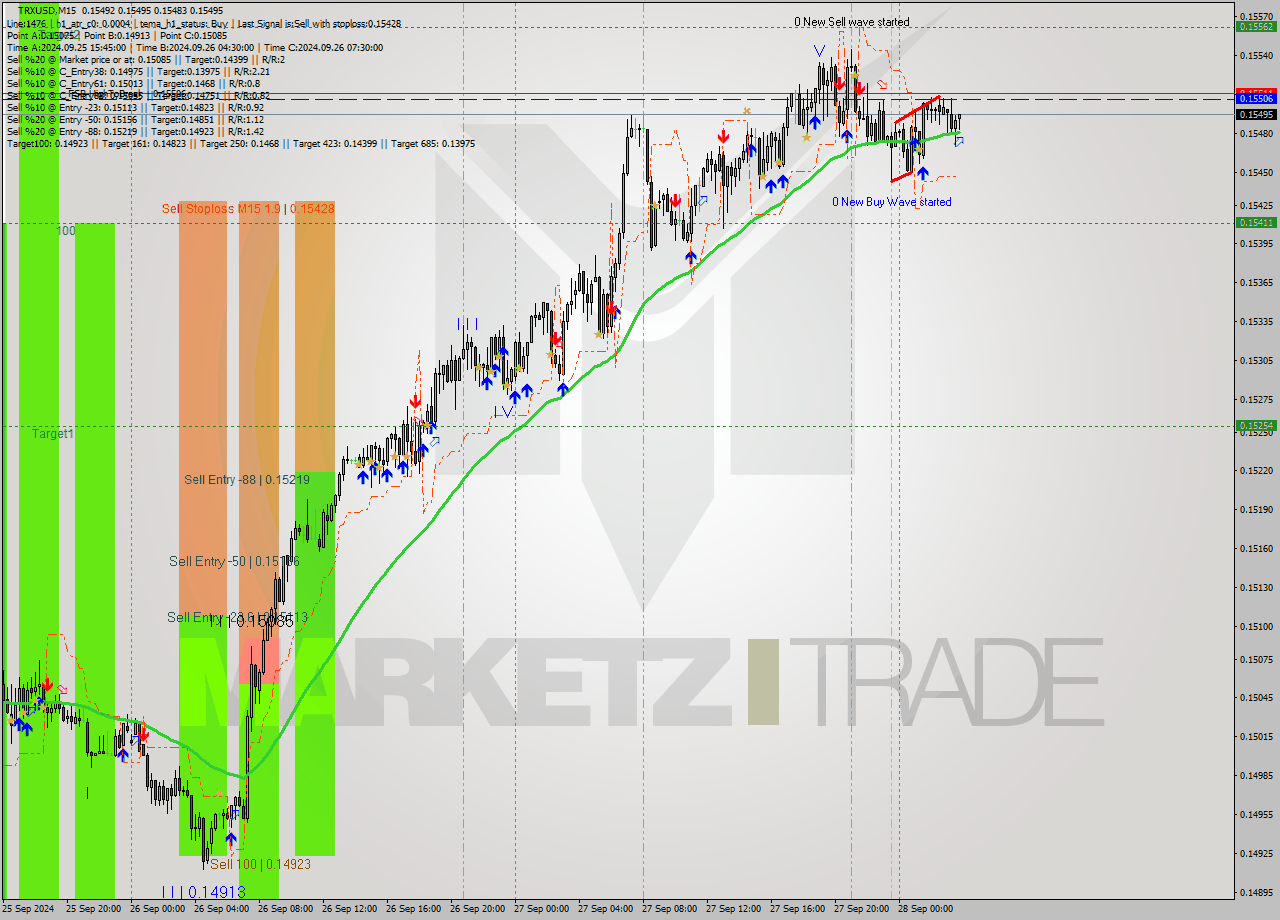Click the 'Sell %10 @ C_Entry61' info line
Viewport: 1280px width, 920px height.
[x=133, y=83]
